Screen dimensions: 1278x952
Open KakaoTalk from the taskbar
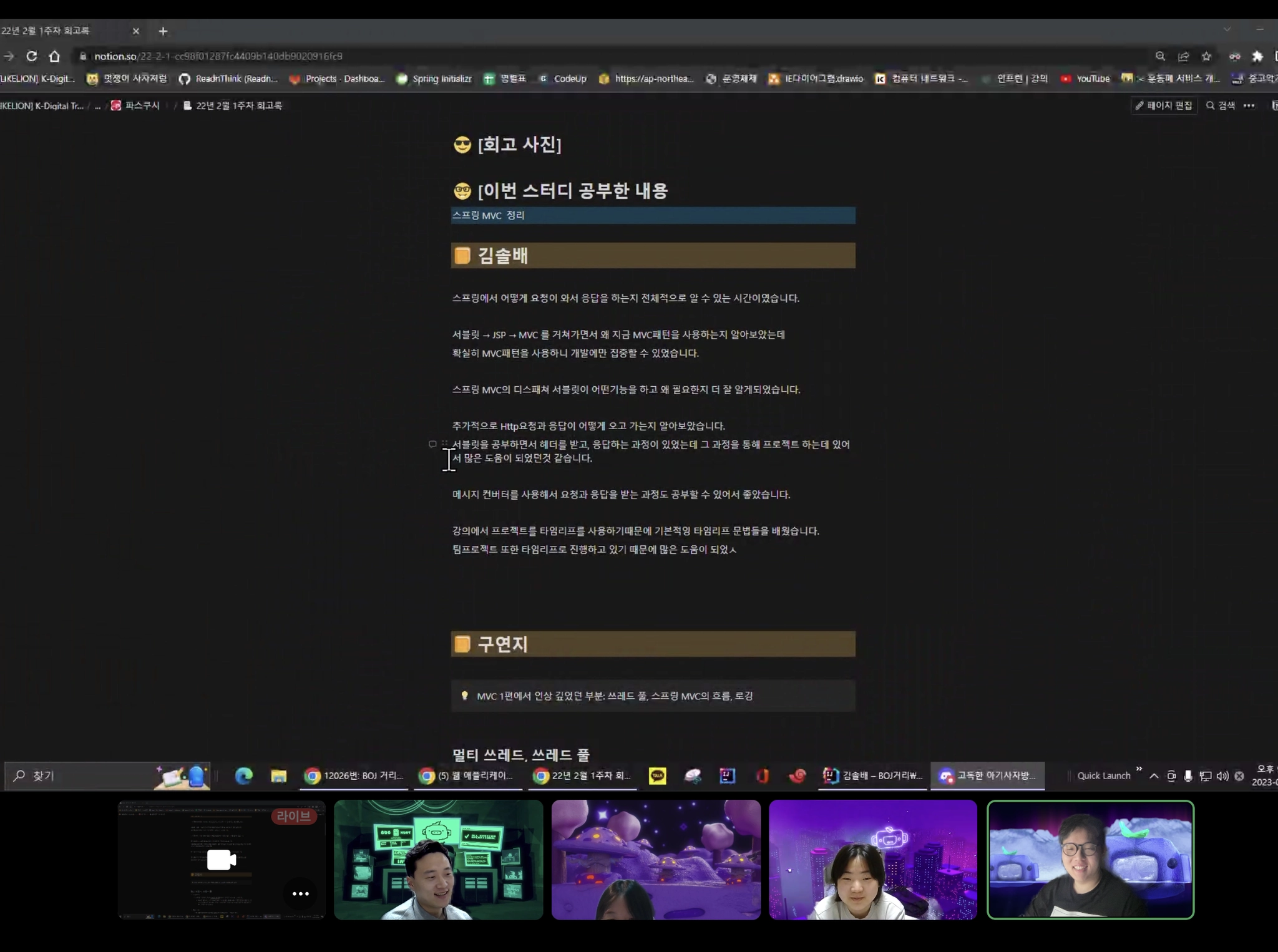pyautogui.click(x=657, y=775)
